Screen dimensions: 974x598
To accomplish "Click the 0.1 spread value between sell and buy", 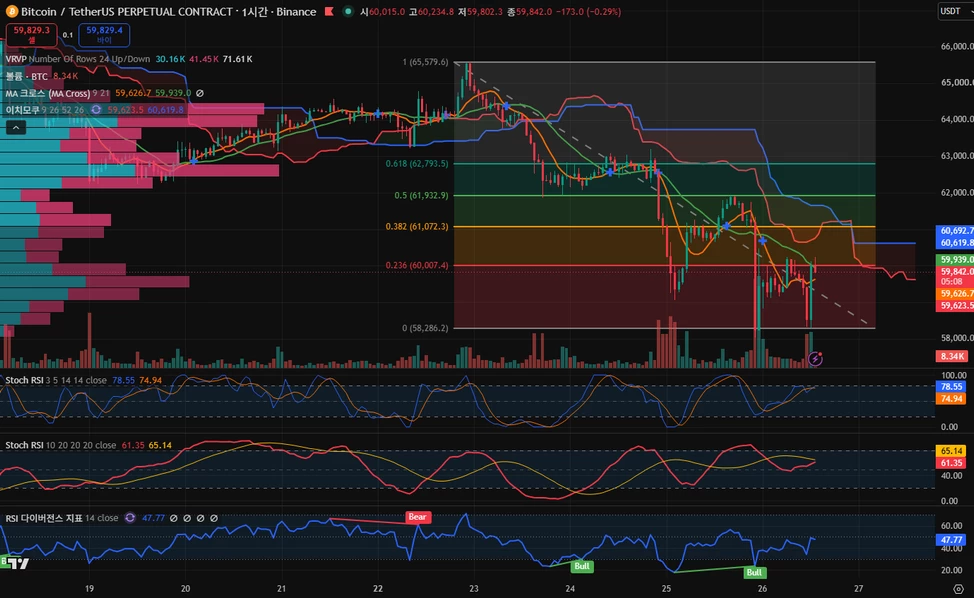I will tap(68, 35).
